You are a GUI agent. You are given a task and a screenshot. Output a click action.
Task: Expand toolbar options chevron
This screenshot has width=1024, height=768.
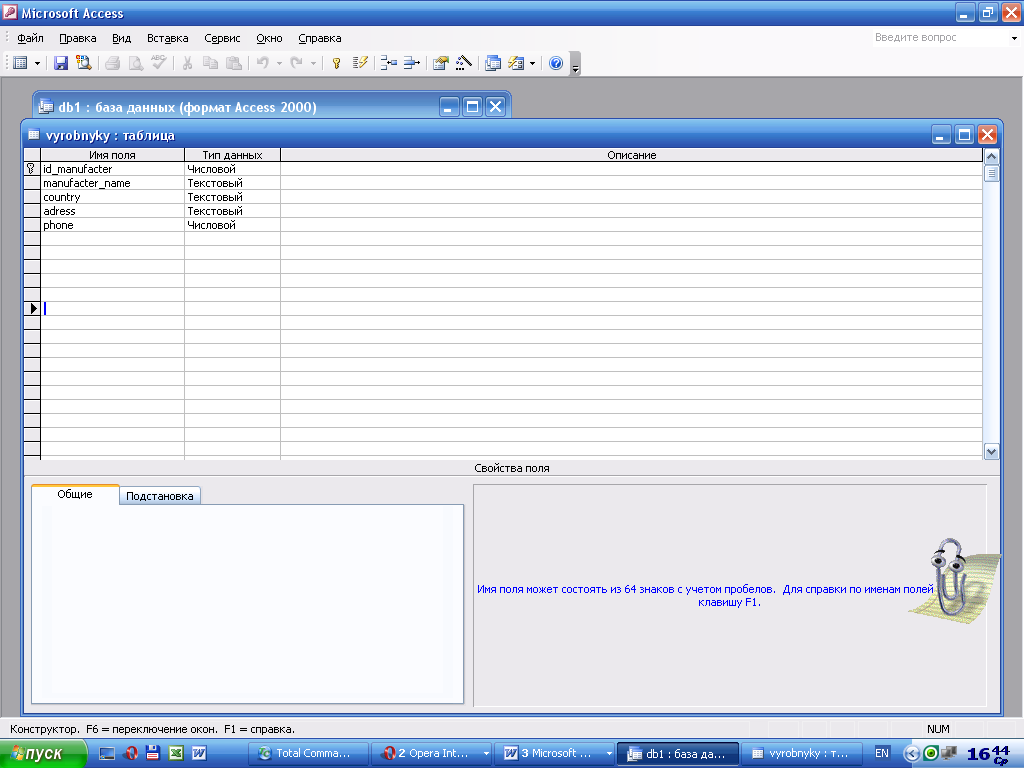[575, 64]
